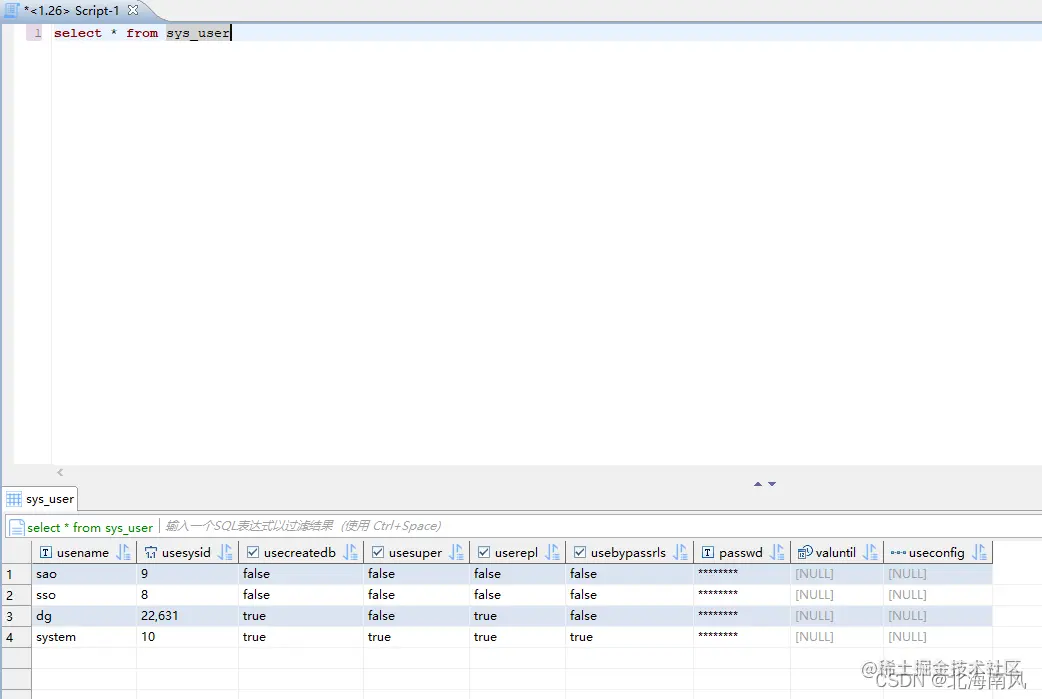
Task: Place cursor in the SQL statement text
Action: pos(142,33)
